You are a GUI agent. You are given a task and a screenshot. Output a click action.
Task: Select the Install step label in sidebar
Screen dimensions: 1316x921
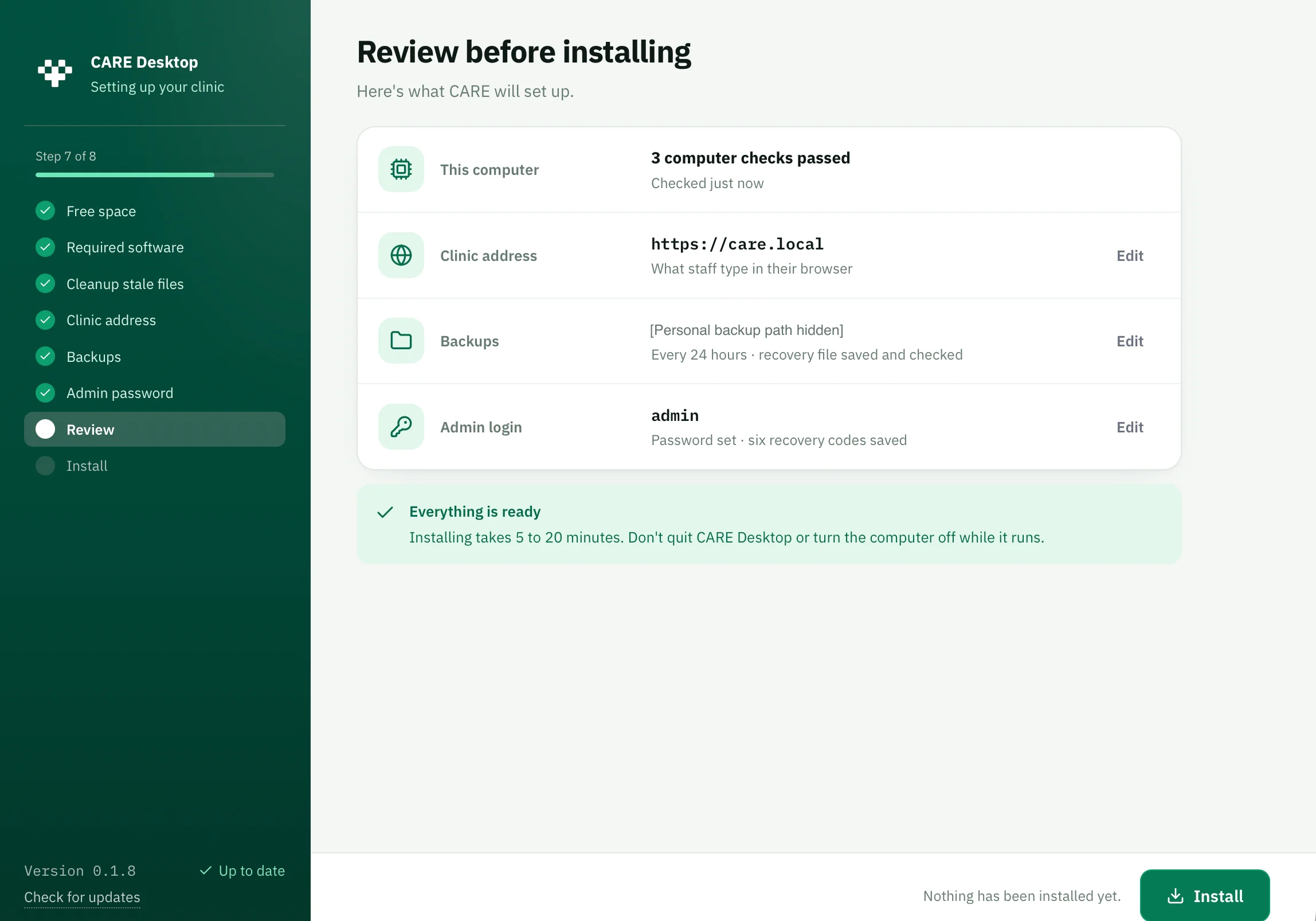click(x=87, y=466)
